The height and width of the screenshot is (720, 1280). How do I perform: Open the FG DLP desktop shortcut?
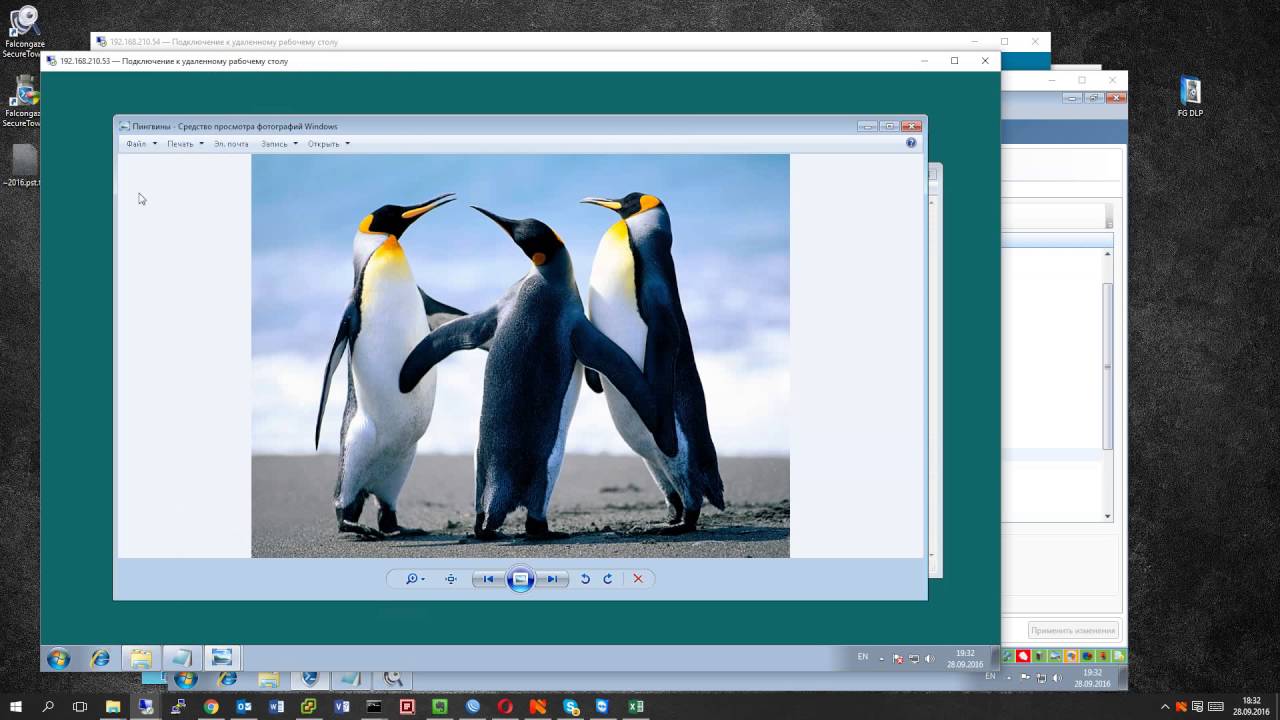[1190, 97]
